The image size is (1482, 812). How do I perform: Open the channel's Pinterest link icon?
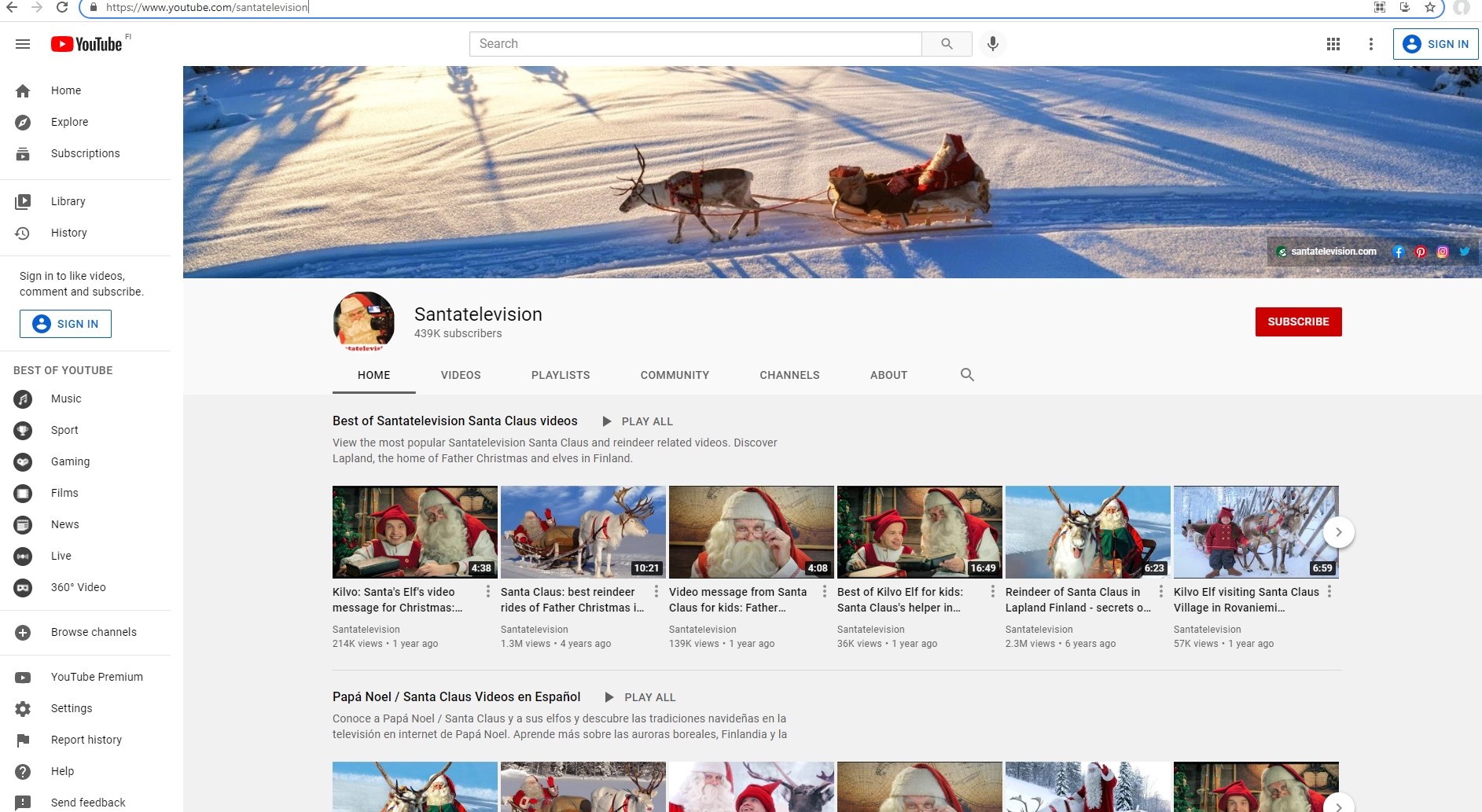[1421, 252]
